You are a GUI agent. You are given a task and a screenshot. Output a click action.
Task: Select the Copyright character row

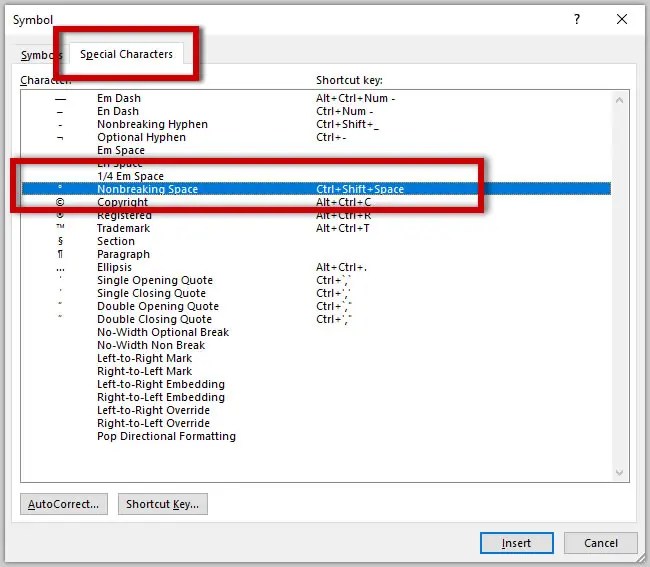pyautogui.click(x=316, y=202)
